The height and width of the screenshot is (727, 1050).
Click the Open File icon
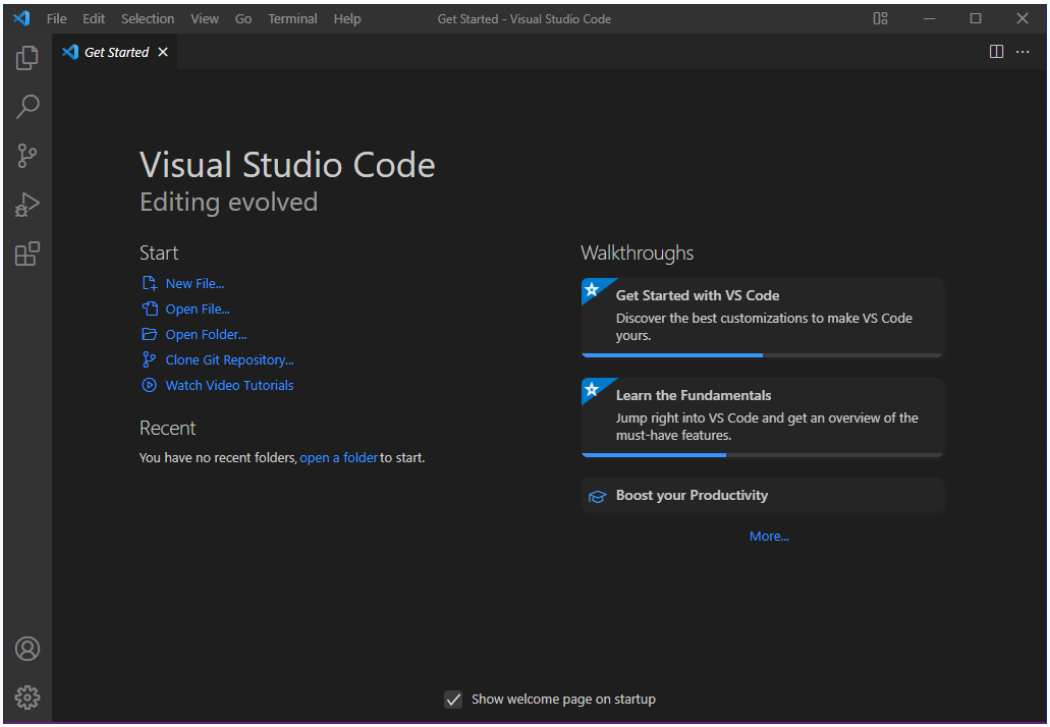click(149, 309)
